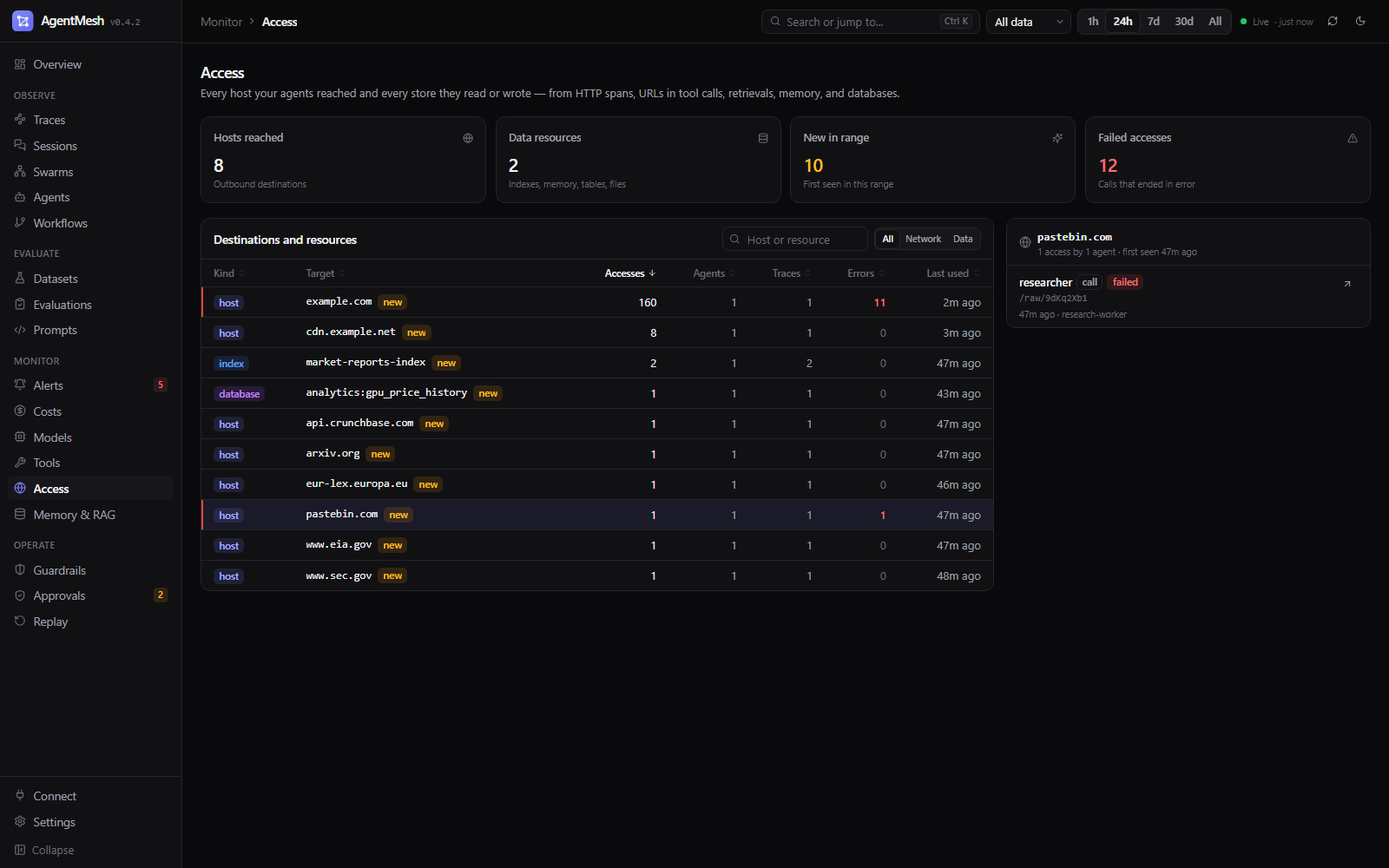The height and width of the screenshot is (868, 1389).
Task: Open Connect plug icon in sidebar
Action: coord(20,796)
